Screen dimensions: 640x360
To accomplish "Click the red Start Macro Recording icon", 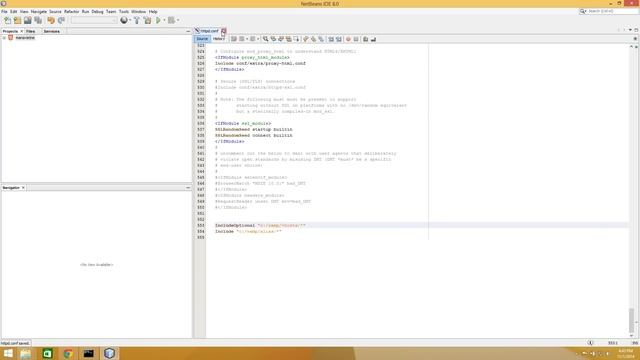I will 348,39.
